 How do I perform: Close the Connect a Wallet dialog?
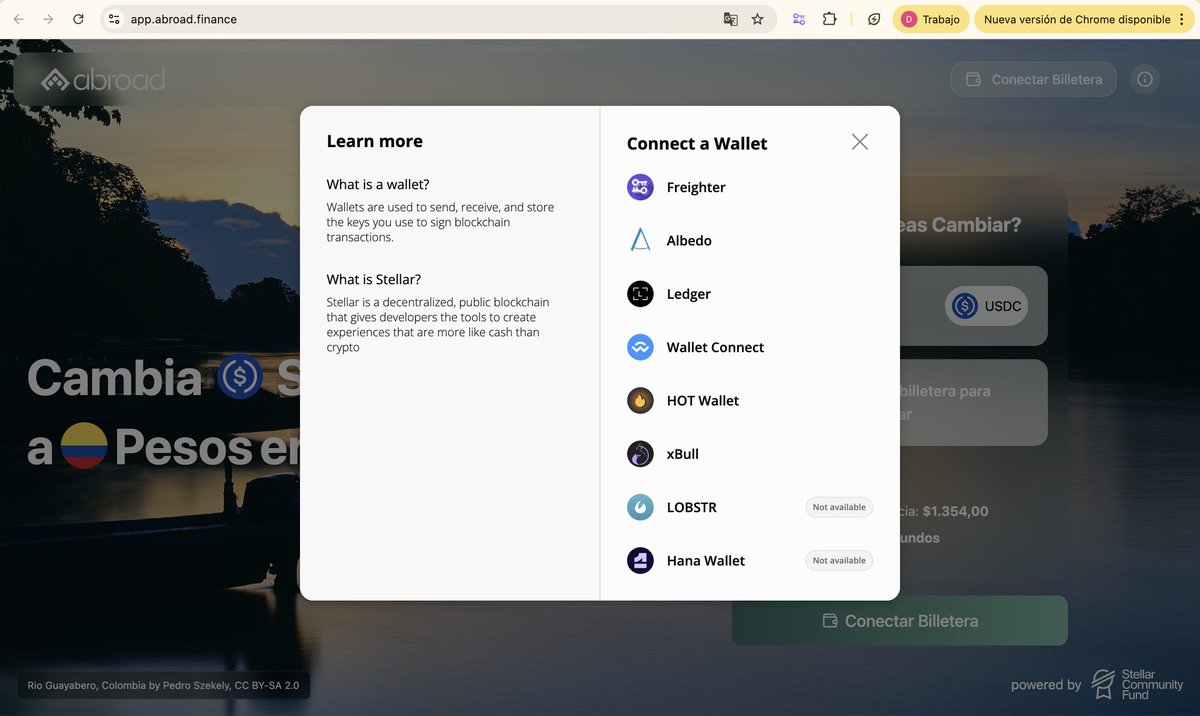pyautogui.click(x=860, y=142)
